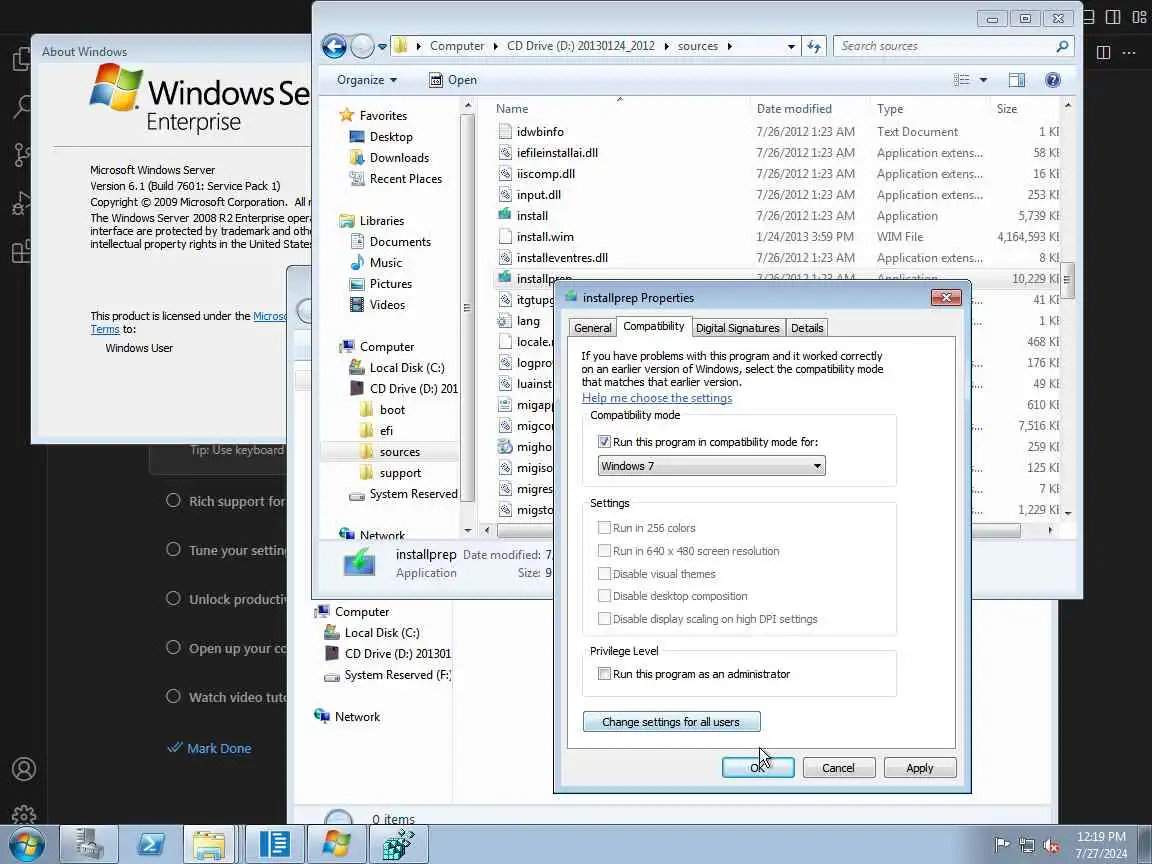This screenshot has height=864, width=1152.
Task: Click Open in the Explorer toolbar
Action: pos(453,80)
